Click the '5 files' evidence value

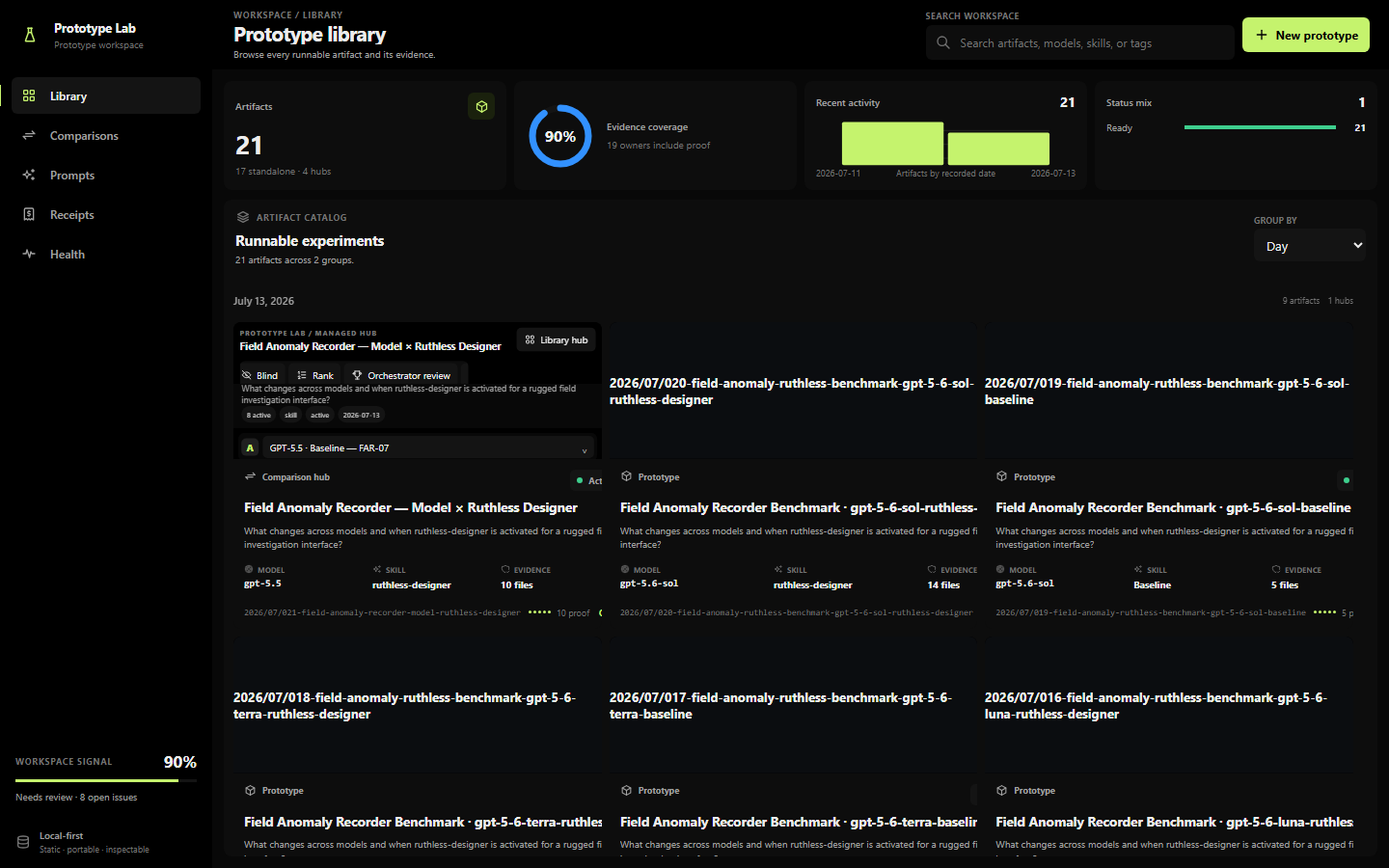click(x=1285, y=584)
